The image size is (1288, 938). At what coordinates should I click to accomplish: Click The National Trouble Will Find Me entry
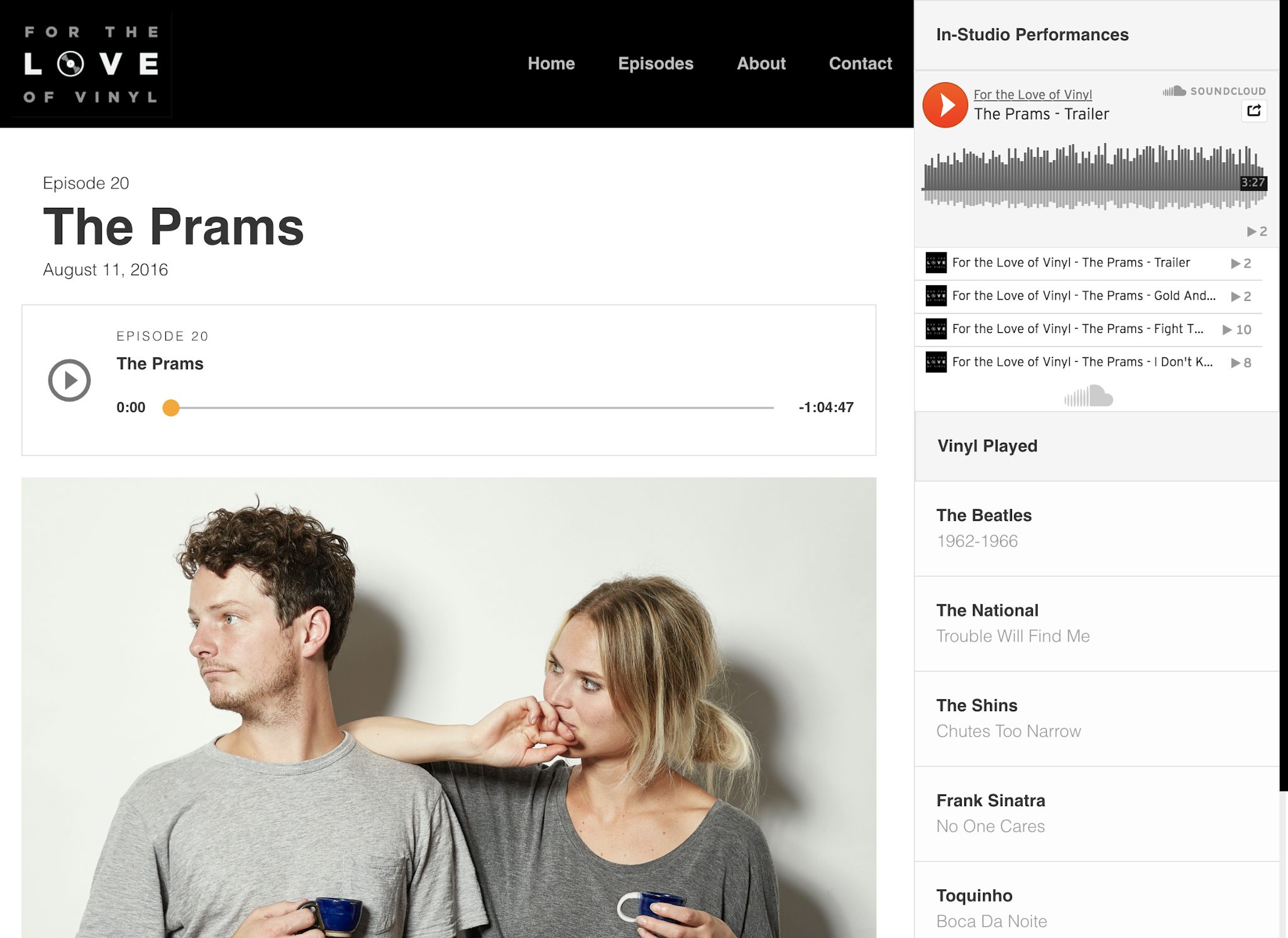1096,623
